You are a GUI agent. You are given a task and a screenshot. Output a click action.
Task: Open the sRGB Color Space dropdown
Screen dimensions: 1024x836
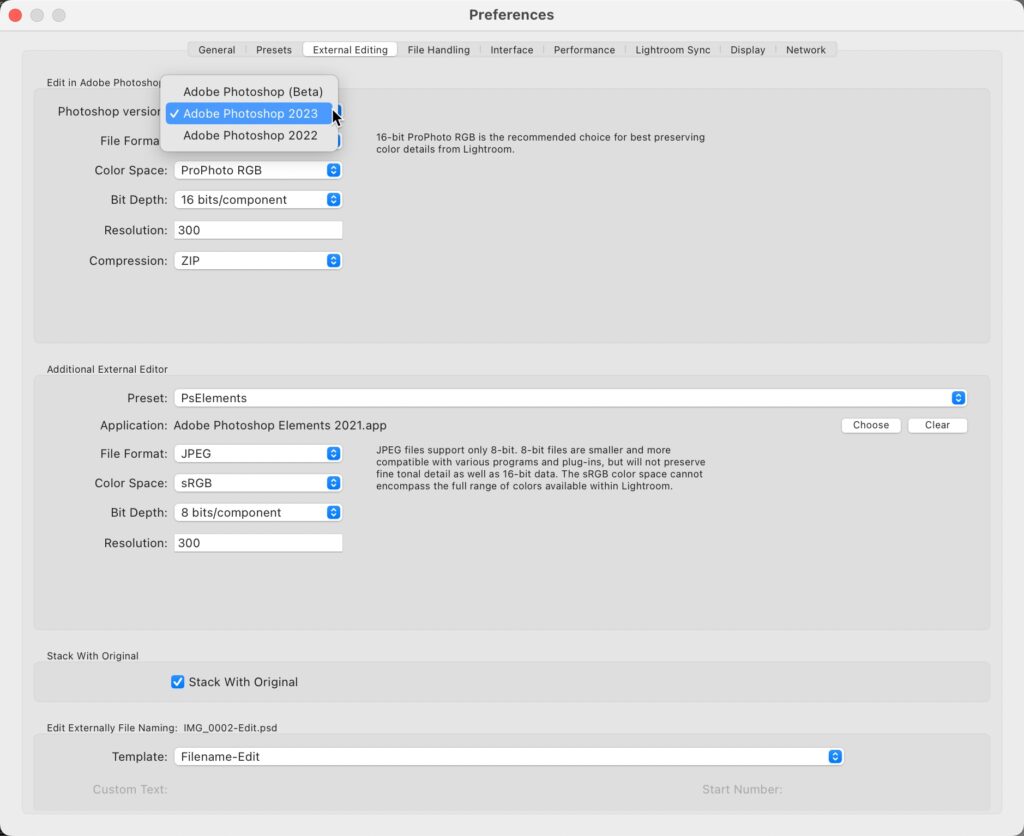pos(258,484)
